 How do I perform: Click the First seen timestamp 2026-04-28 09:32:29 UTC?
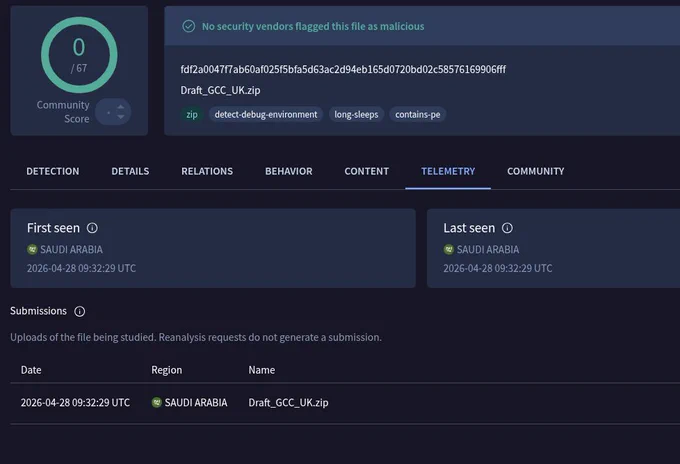point(82,268)
